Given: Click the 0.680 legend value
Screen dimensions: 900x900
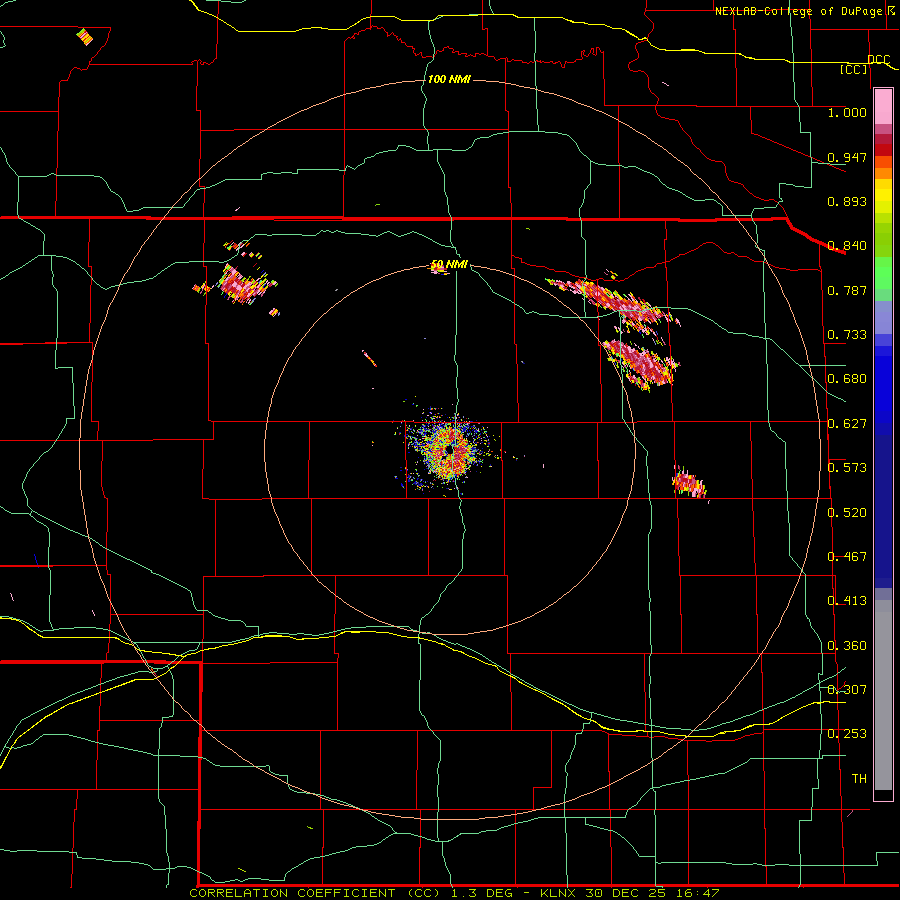Looking at the screenshot, I should (847, 379).
